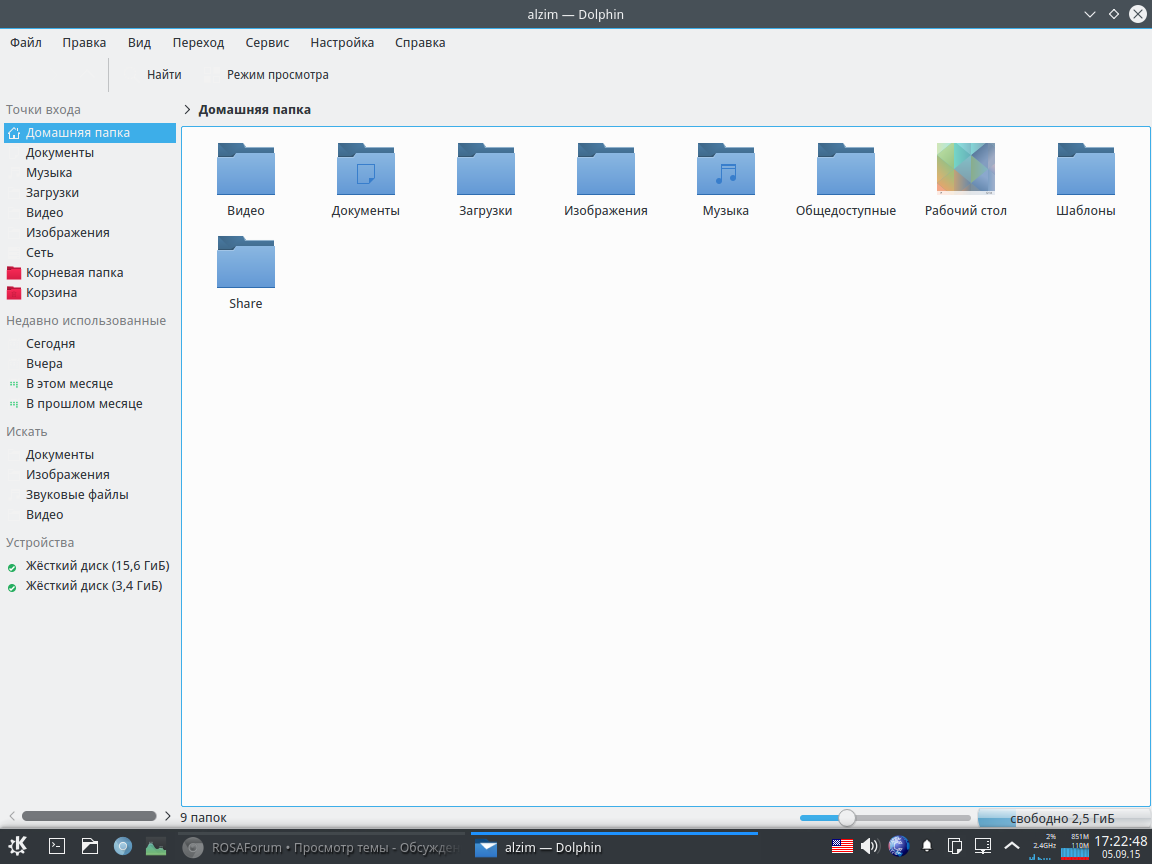This screenshot has width=1152, height=864.
Task: Open the Вид menu
Action: point(139,43)
